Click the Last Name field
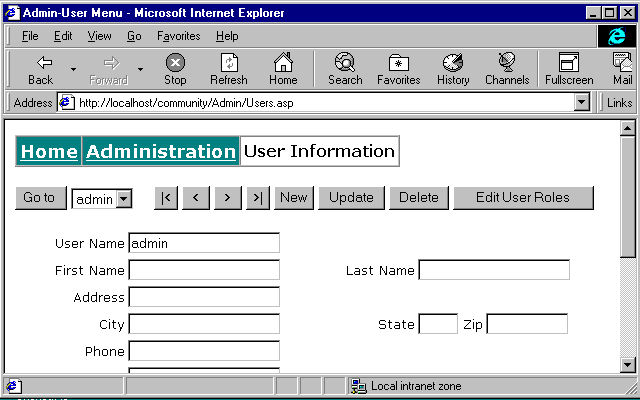 (x=494, y=270)
